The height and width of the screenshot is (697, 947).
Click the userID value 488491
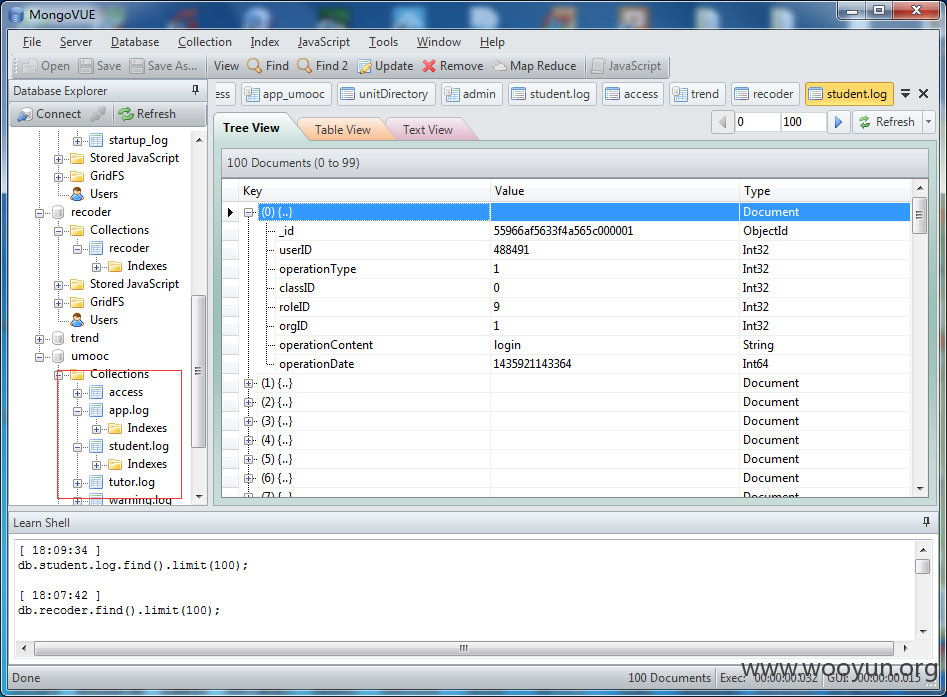[511, 249]
